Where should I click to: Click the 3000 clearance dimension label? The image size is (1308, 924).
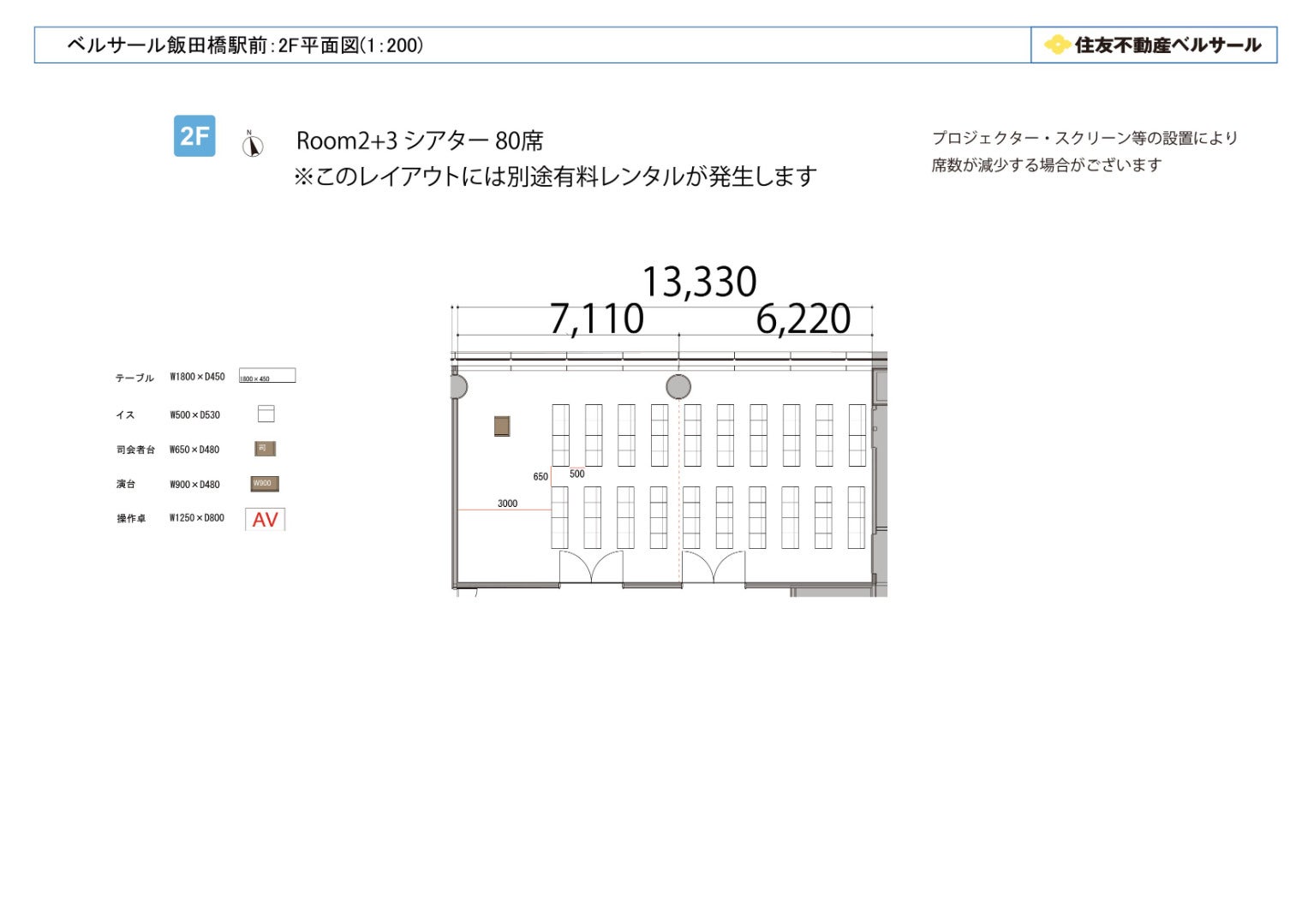coord(507,504)
